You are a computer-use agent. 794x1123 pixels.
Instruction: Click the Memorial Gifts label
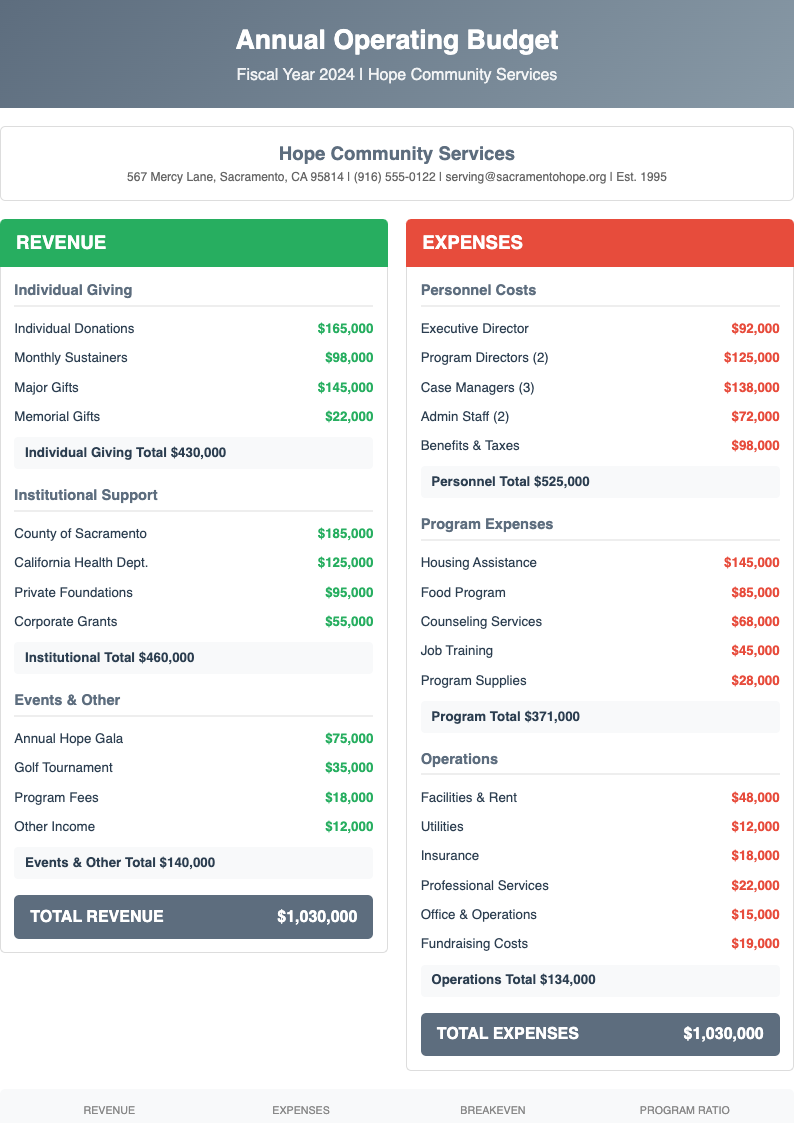click(57, 417)
